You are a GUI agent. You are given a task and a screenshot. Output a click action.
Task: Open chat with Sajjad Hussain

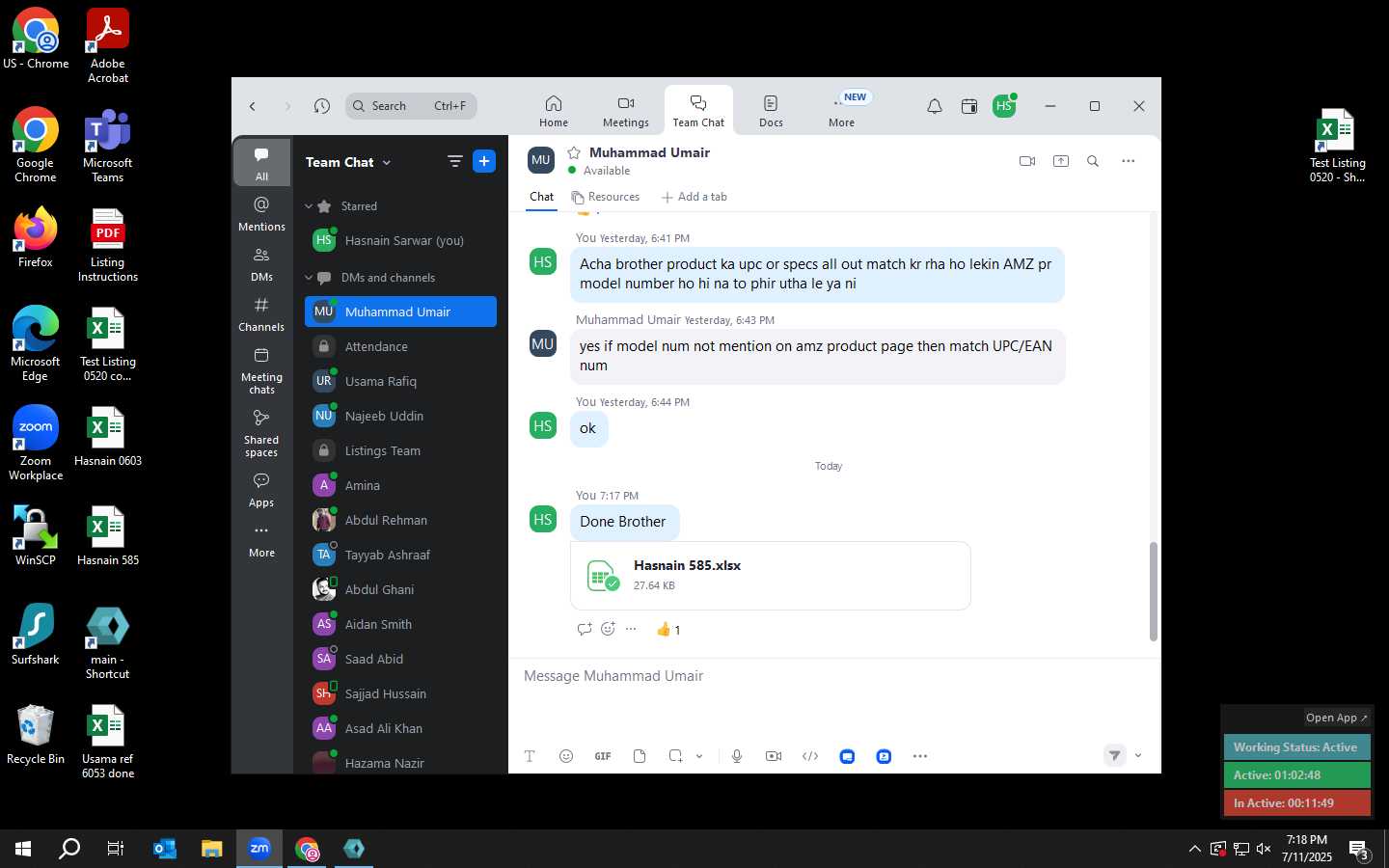(400, 693)
